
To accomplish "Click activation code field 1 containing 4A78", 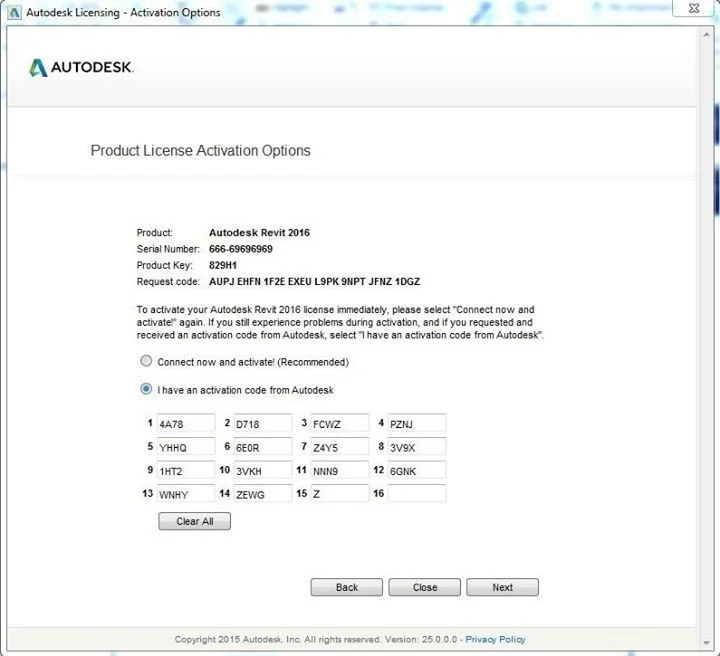I will tap(186, 423).
